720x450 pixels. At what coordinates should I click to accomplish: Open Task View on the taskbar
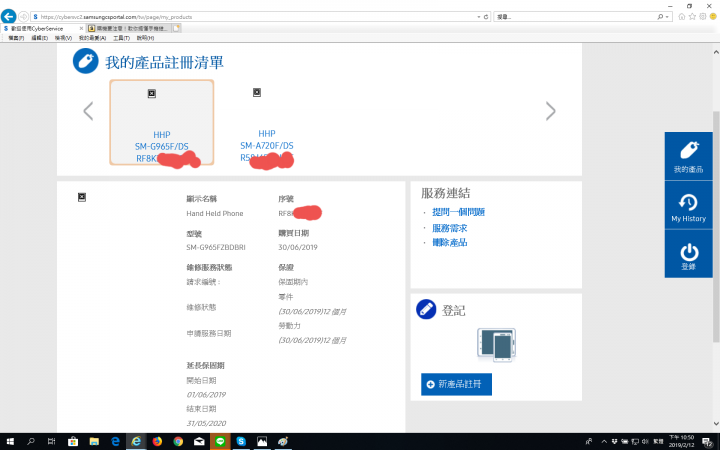tap(51, 442)
